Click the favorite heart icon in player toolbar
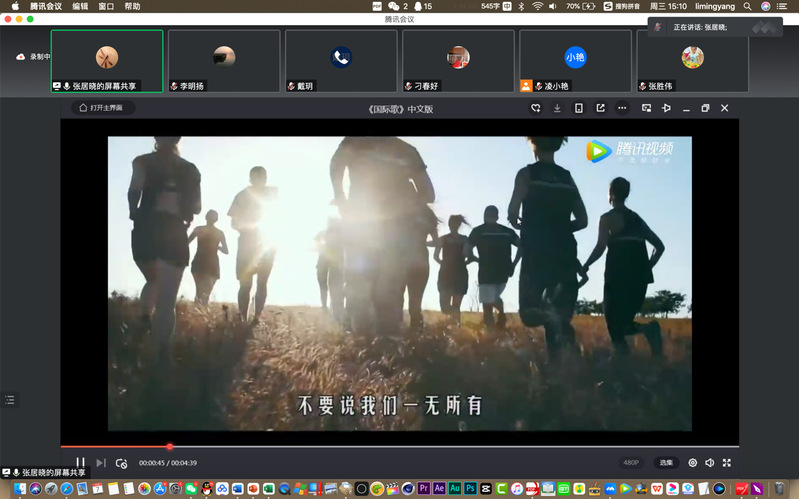 click(536, 108)
